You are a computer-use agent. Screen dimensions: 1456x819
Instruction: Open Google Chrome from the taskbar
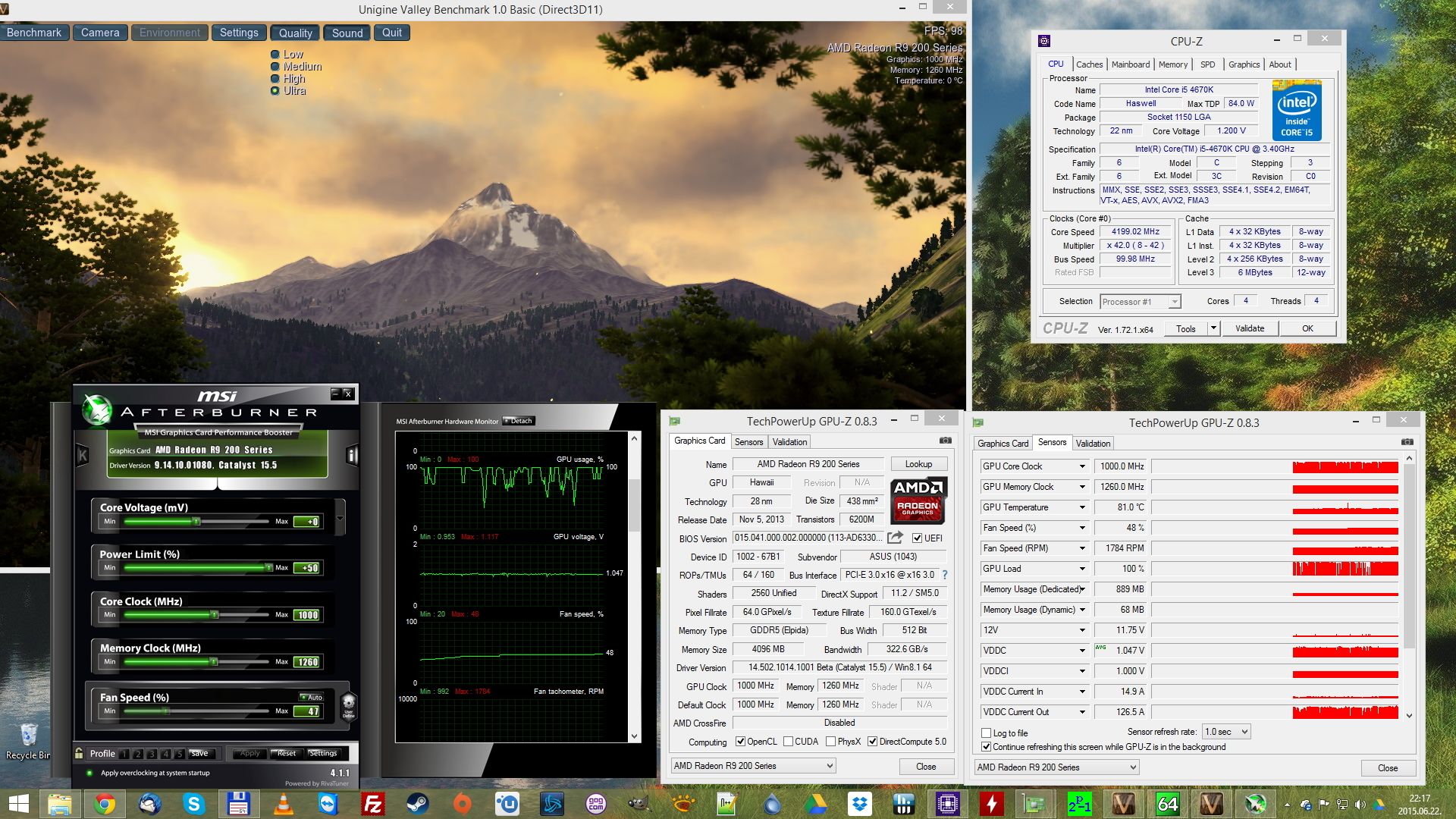coord(105,804)
